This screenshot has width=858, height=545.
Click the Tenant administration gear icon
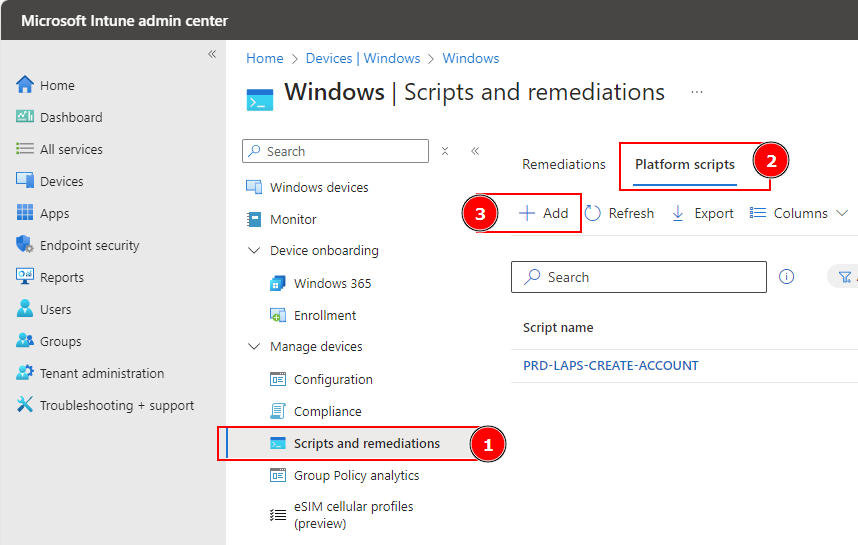(25, 373)
